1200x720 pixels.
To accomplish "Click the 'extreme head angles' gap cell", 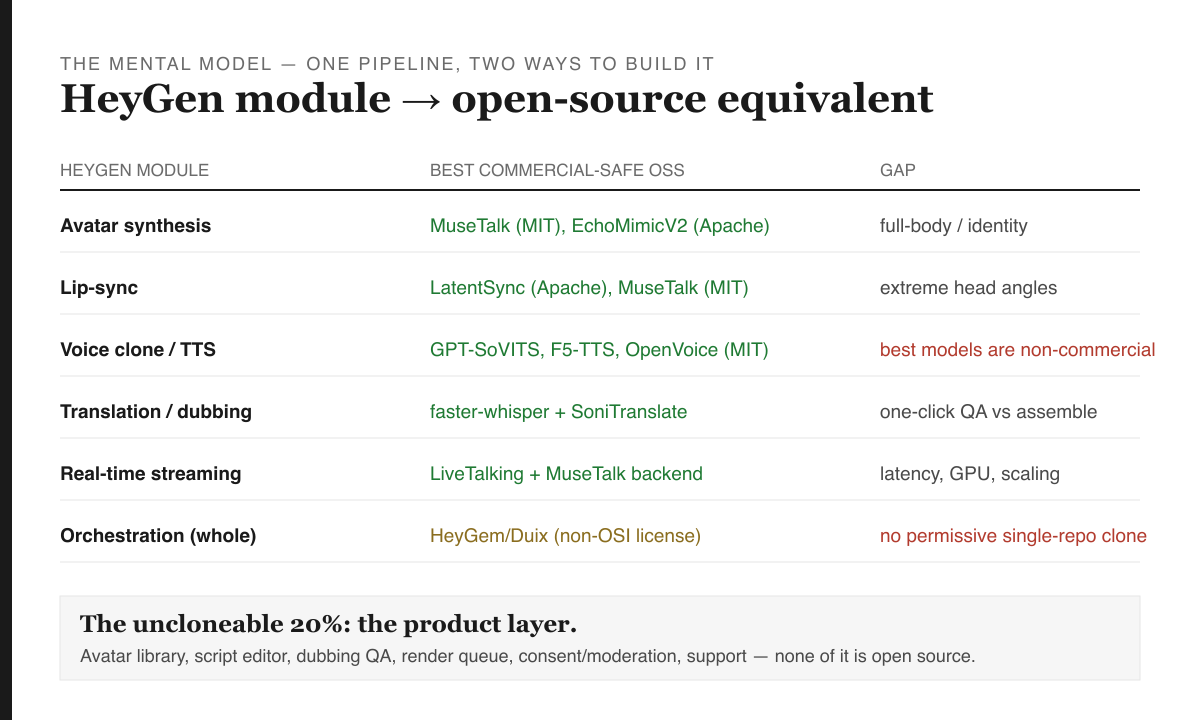I will [968, 288].
